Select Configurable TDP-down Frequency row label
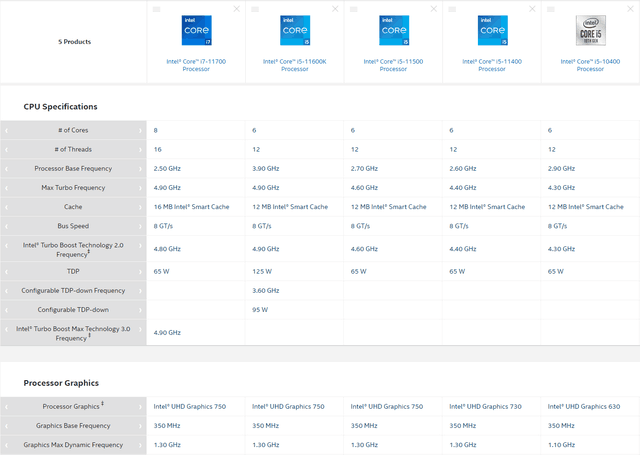The width and height of the screenshot is (640, 455). click(x=73, y=291)
